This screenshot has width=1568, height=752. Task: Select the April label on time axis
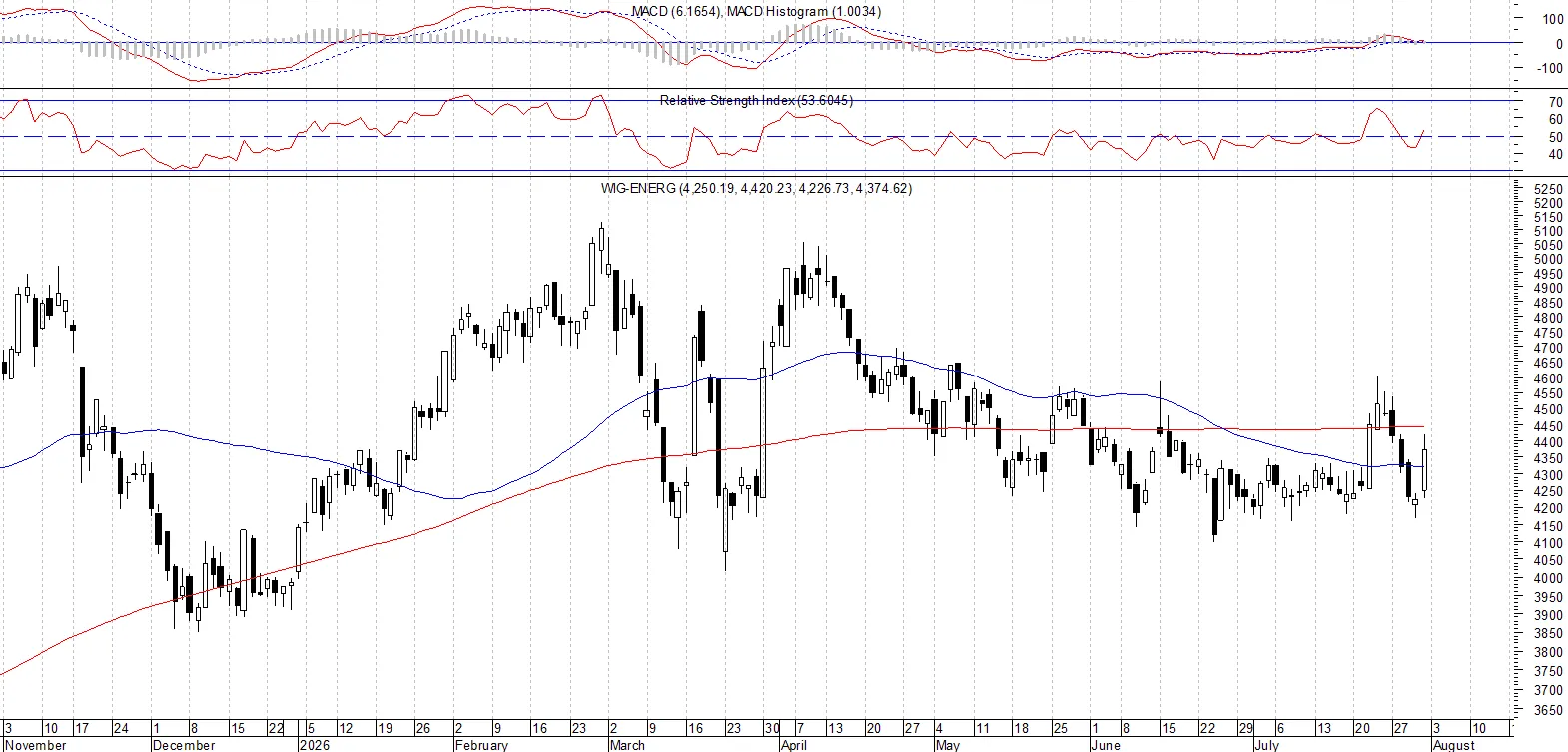(x=794, y=745)
